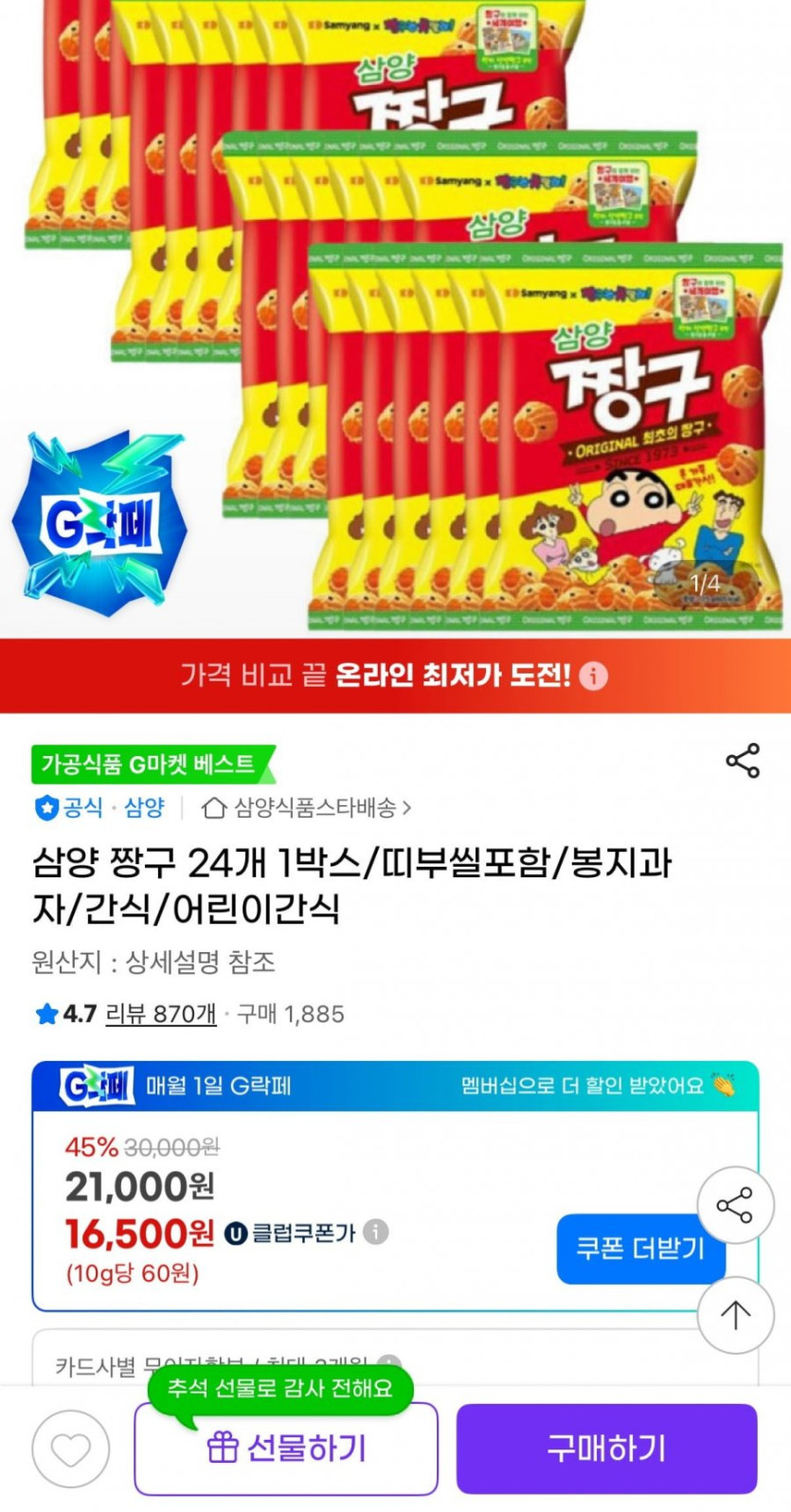Screen dimensions: 791x1512
Task: Tap the G락페 lightning badge on the product image
Action: pyautogui.click(x=99, y=523)
